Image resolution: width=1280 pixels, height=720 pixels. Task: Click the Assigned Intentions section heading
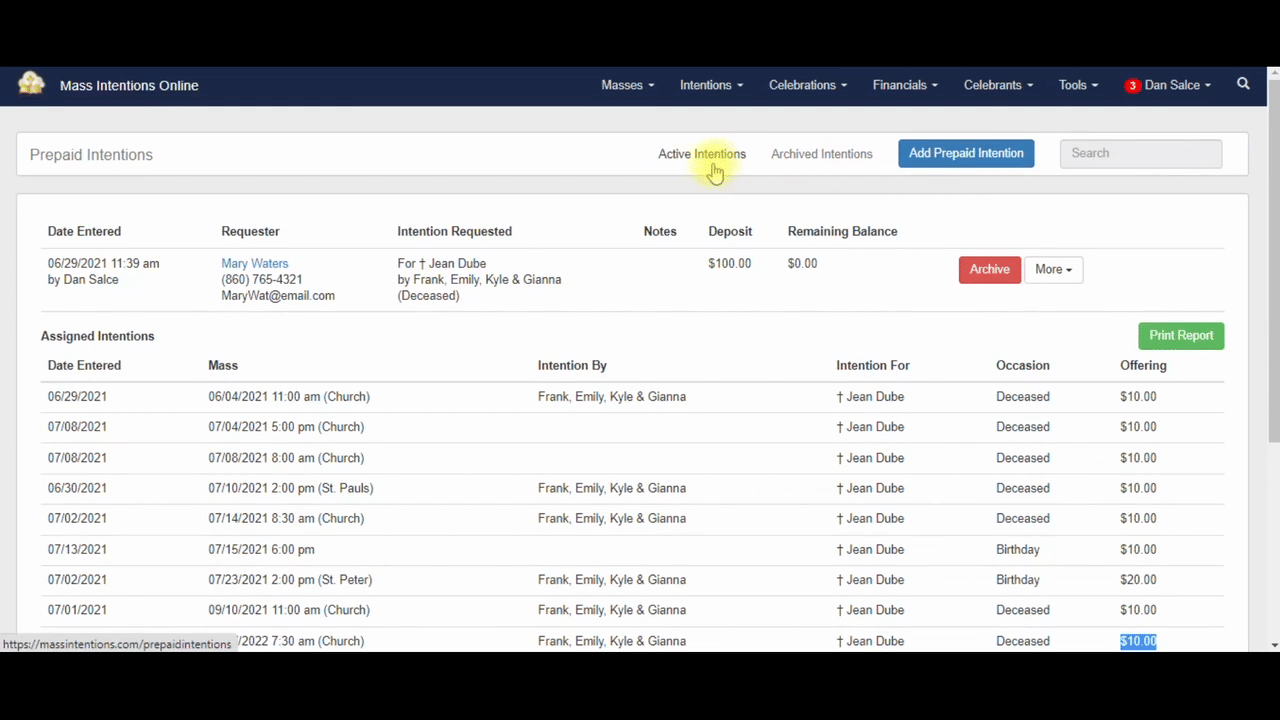pyautogui.click(x=98, y=336)
